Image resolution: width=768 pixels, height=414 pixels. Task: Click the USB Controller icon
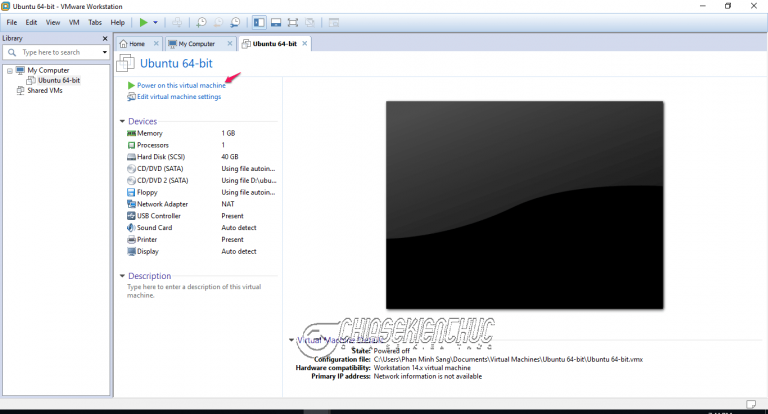tap(131, 216)
